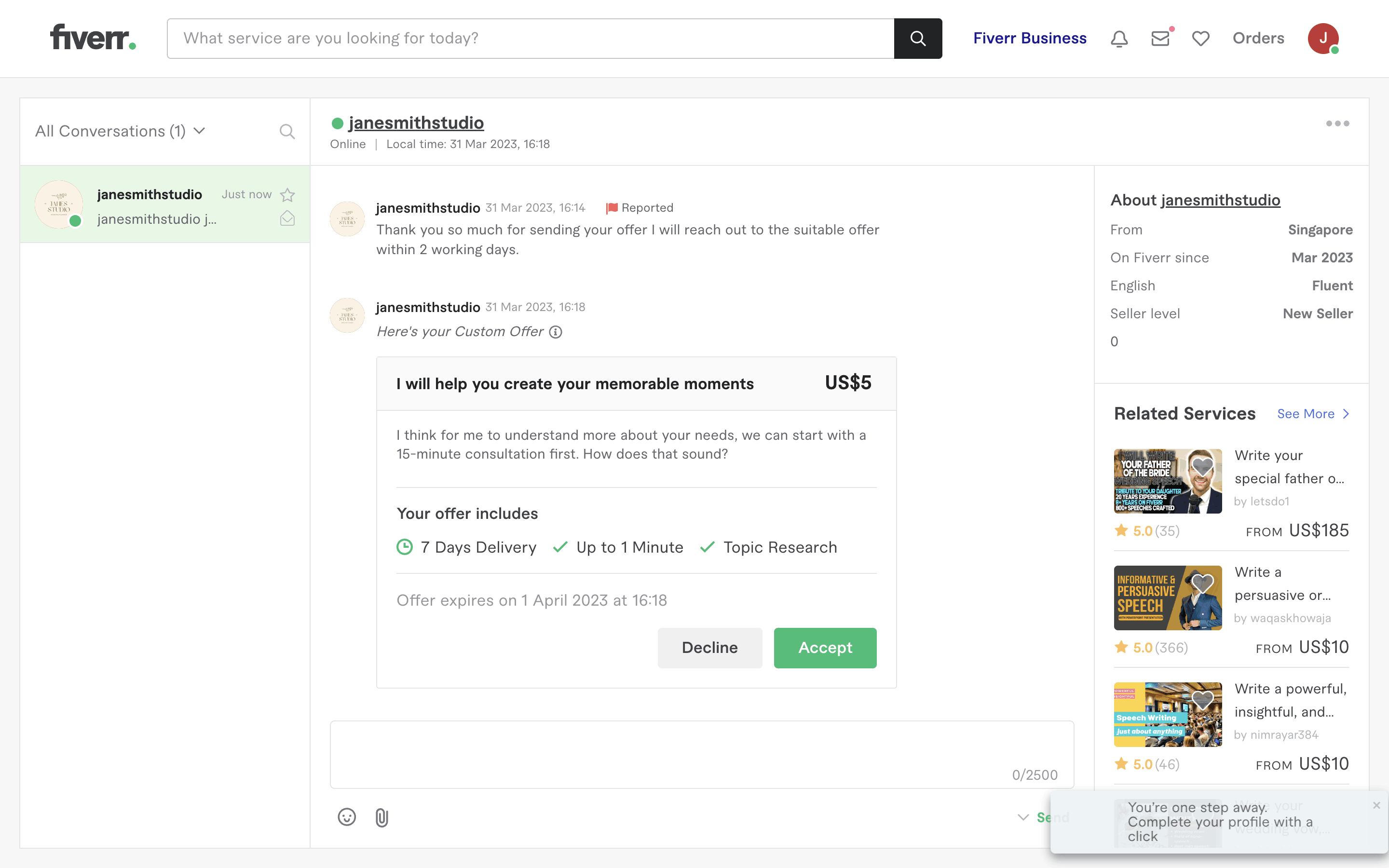Image resolution: width=1389 pixels, height=868 pixels.
Task: Expand the Send options chevron
Action: click(1023, 817)
